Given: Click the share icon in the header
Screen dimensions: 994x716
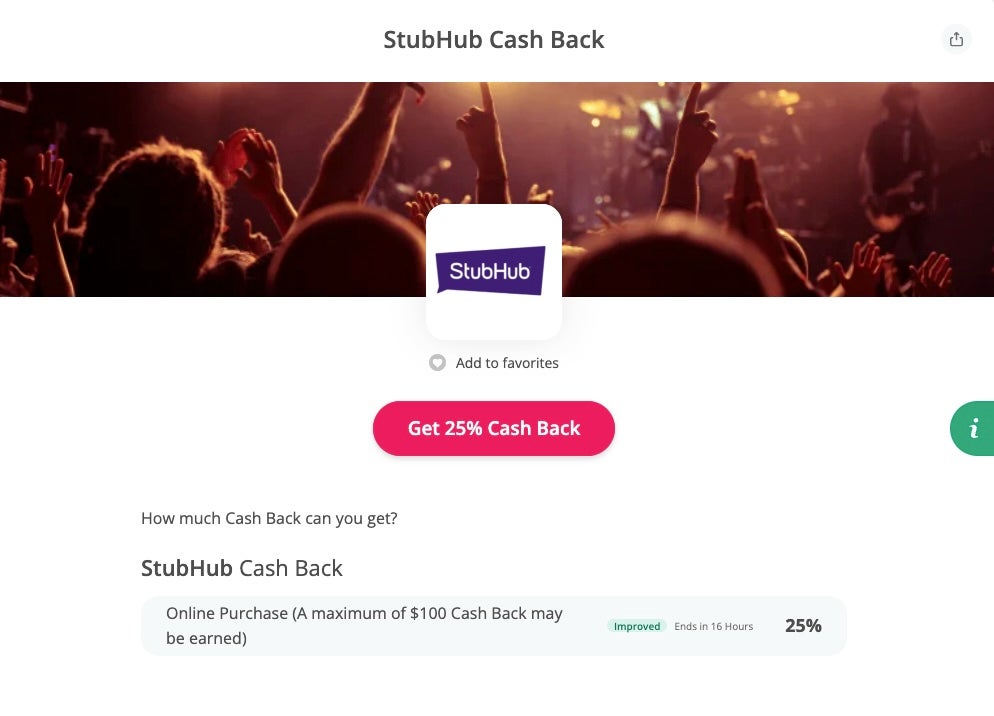Looking at the screenshot, I should (x=956, y=39).
